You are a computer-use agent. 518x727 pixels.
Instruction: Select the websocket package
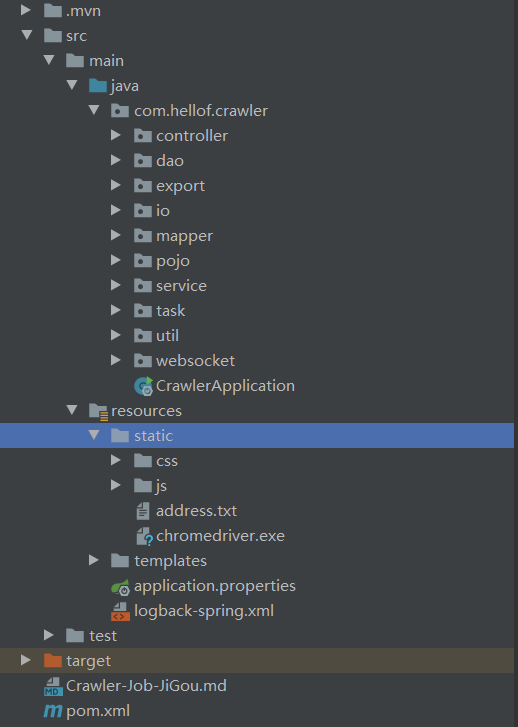(x=184, y=361)
